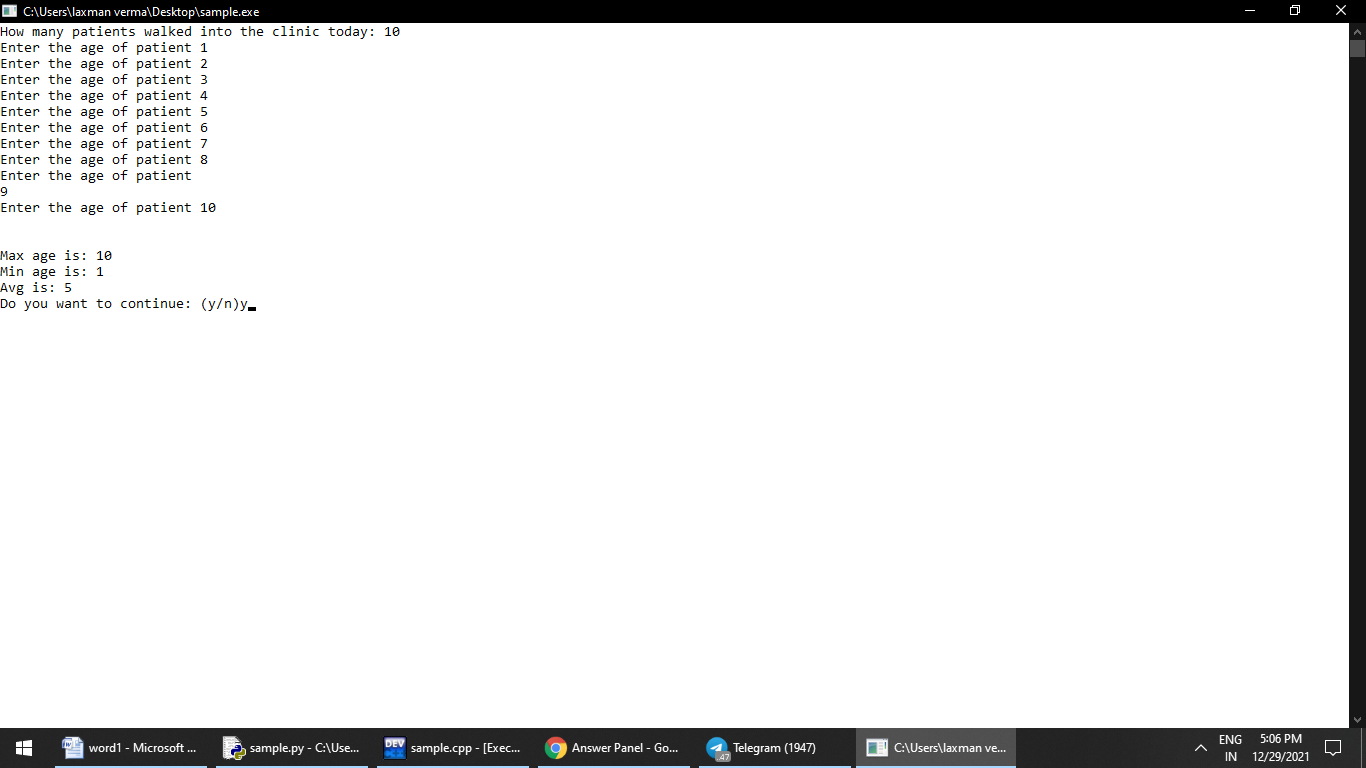Select the sample.exe console taskbar button

coord(936,748)
